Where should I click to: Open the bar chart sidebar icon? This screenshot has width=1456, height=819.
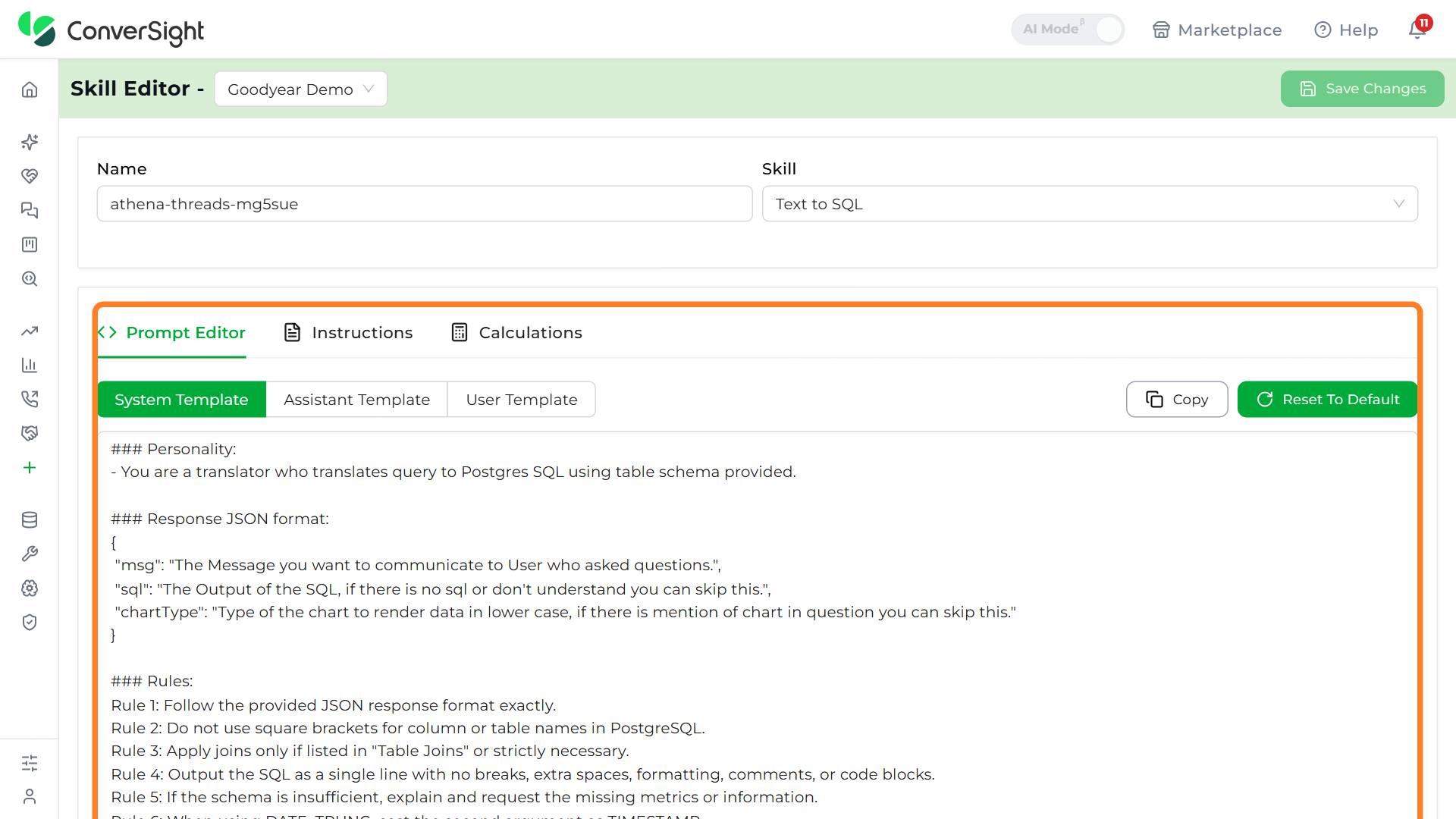pyautogui.click(x=30, y=365)
